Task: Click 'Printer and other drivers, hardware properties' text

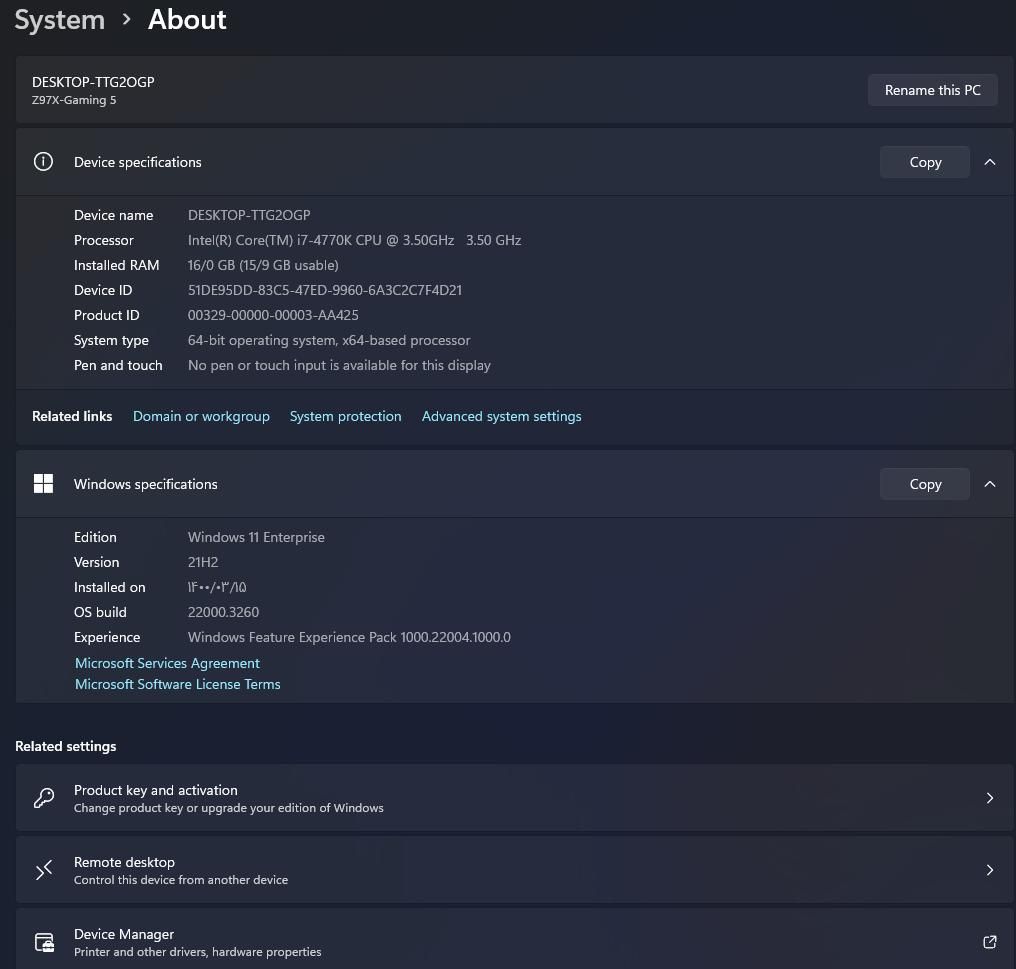Action: (x=198, y=952)
